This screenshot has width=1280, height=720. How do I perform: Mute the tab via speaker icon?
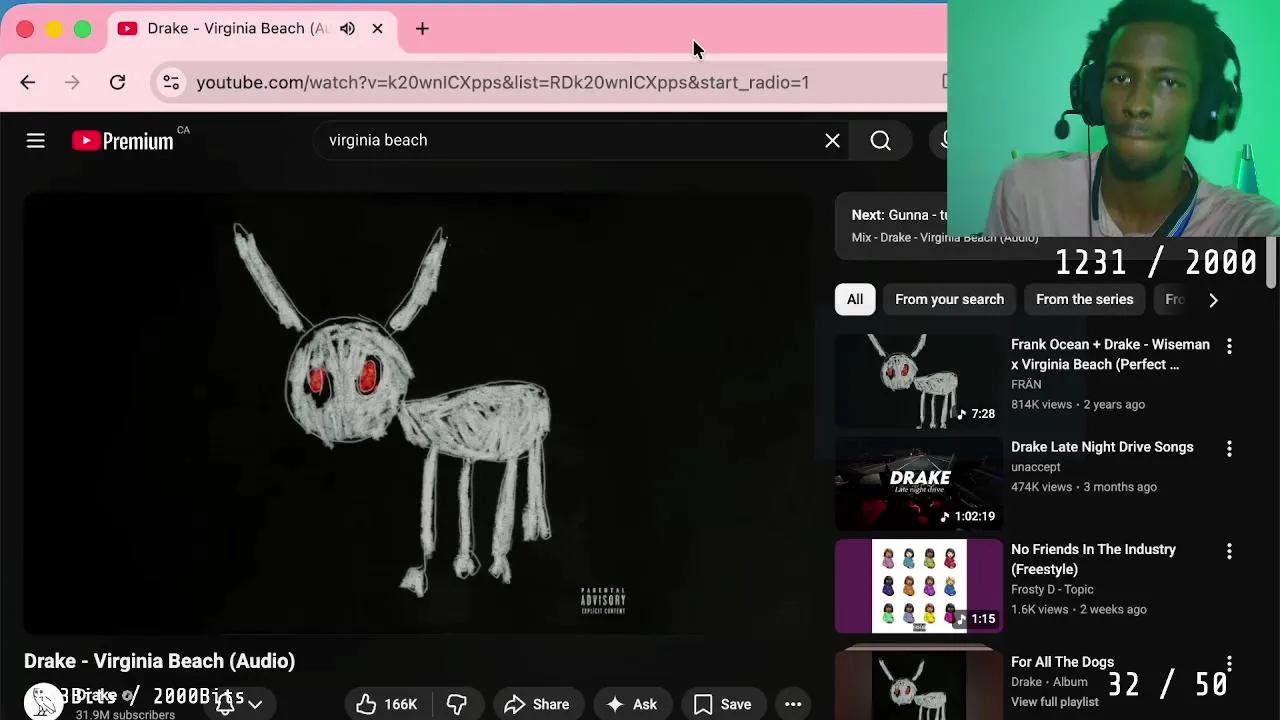click(x=347, y=29)
